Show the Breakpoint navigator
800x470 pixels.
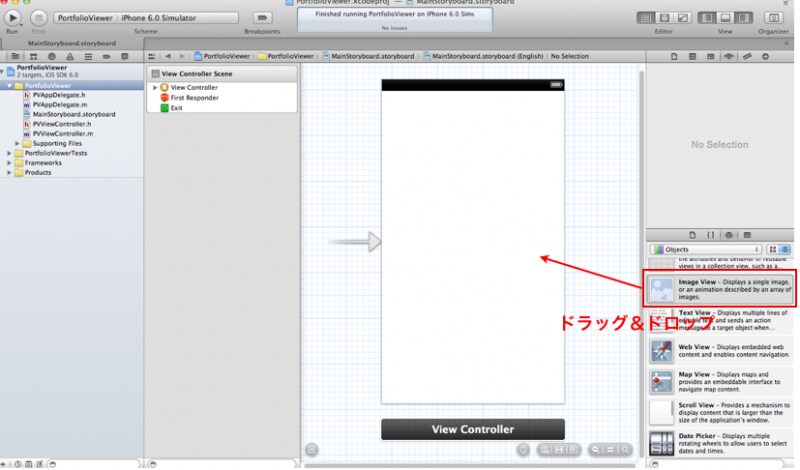(106, 57)
